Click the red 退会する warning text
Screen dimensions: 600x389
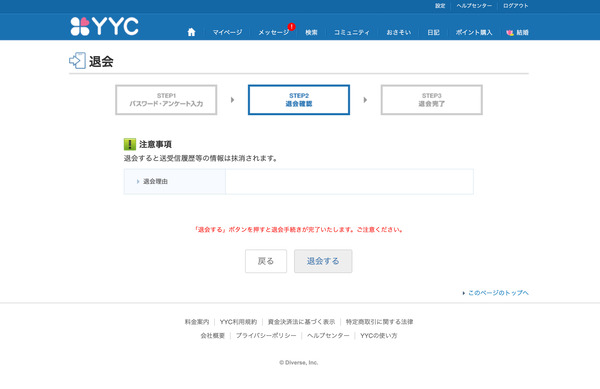coord(298,229)
